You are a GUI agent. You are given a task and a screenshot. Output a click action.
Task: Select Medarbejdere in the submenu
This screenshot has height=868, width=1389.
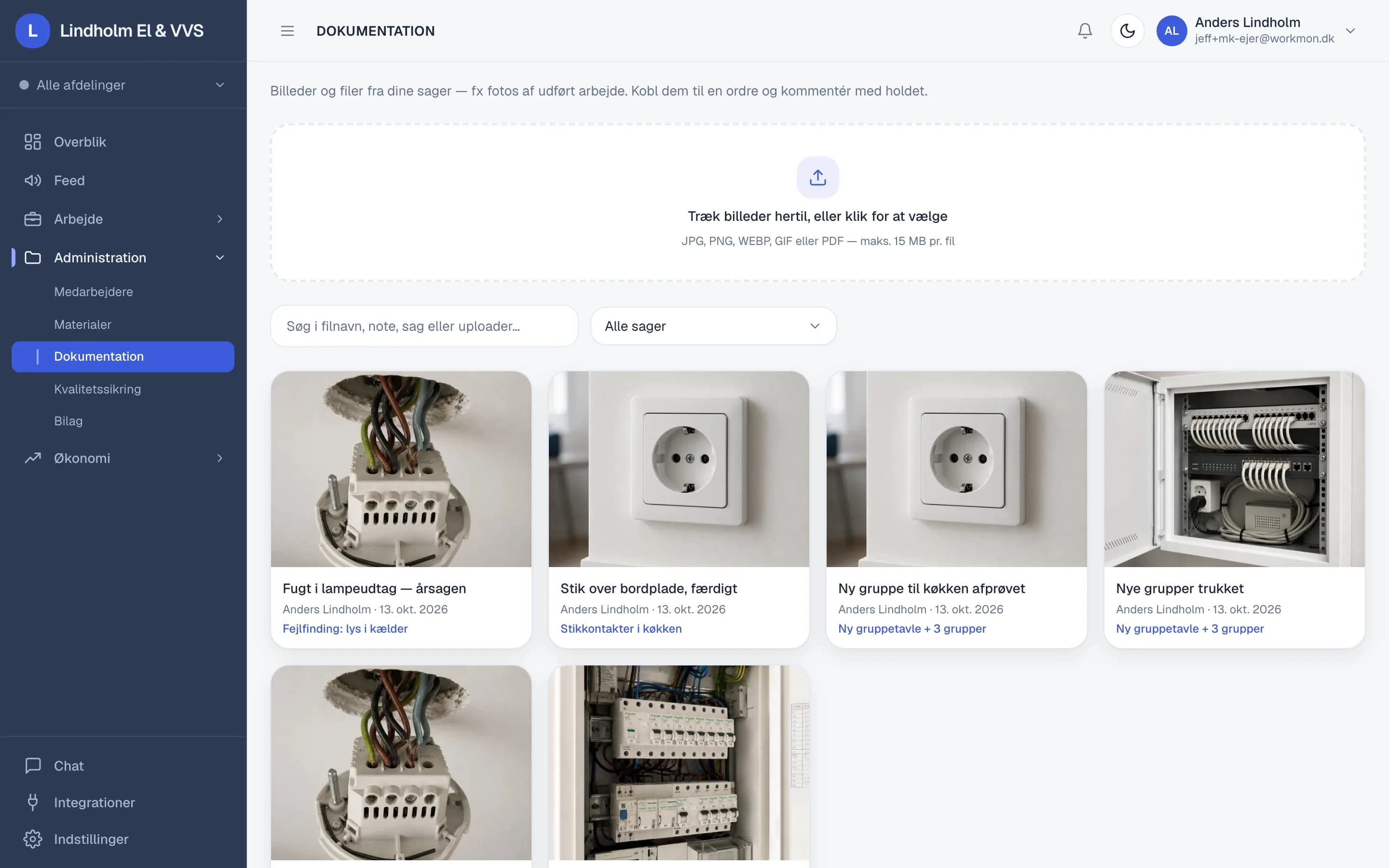[x=94, y=292]
